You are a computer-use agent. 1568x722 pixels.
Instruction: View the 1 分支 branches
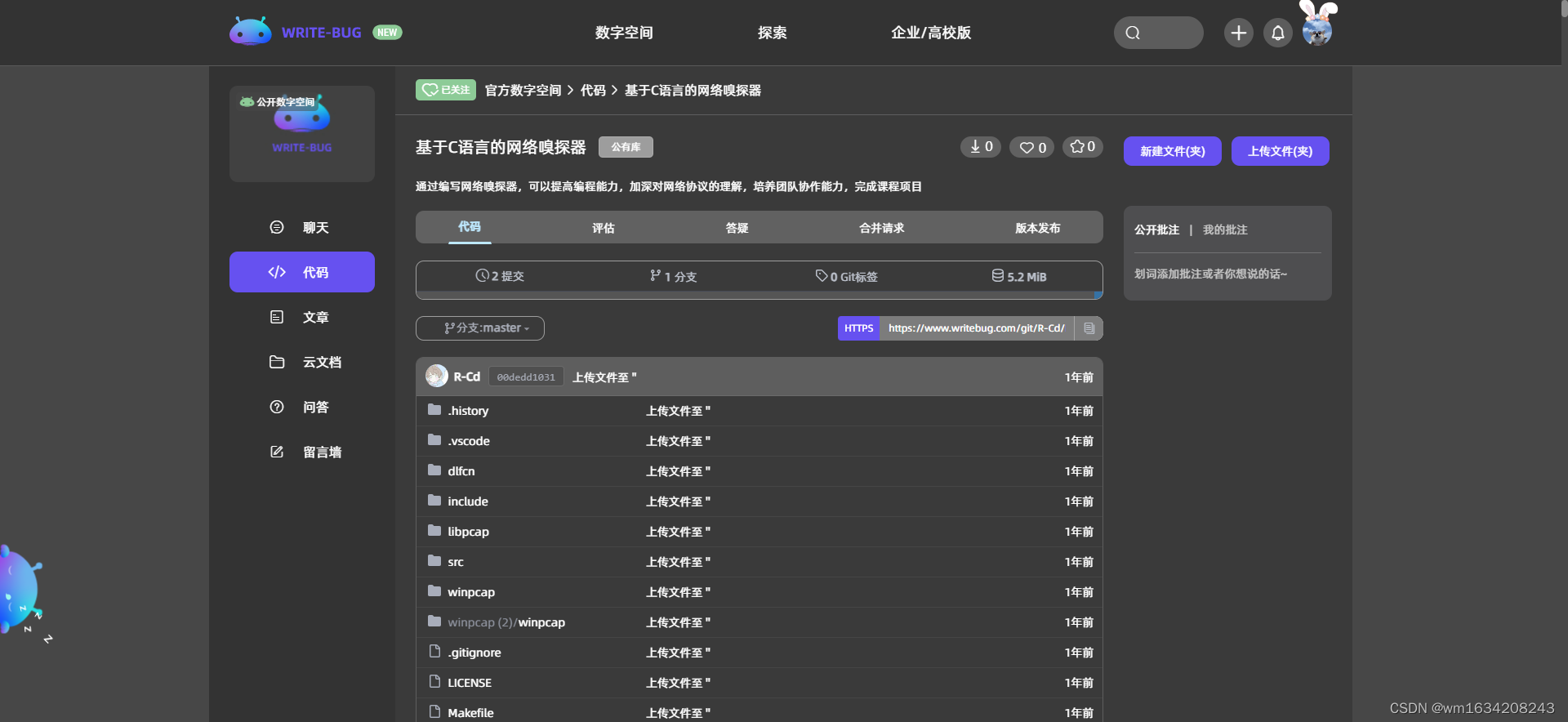(x=674, y=276)
